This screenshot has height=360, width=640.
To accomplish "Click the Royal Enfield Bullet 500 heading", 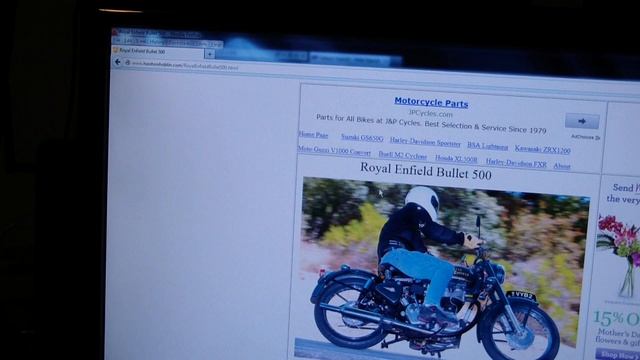I will 425,171.
